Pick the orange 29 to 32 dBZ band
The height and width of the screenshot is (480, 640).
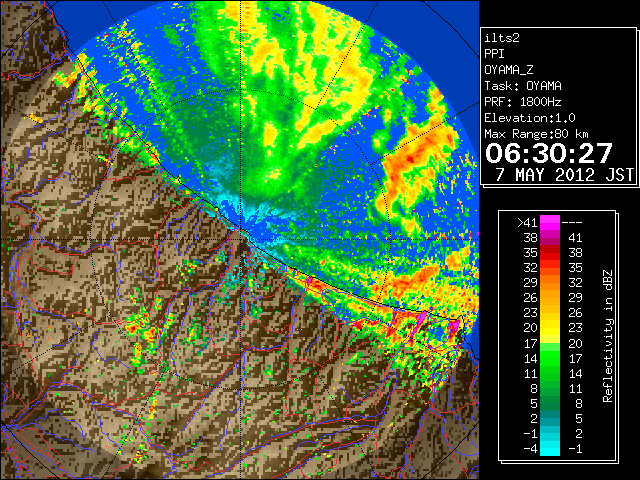(550, 283)
